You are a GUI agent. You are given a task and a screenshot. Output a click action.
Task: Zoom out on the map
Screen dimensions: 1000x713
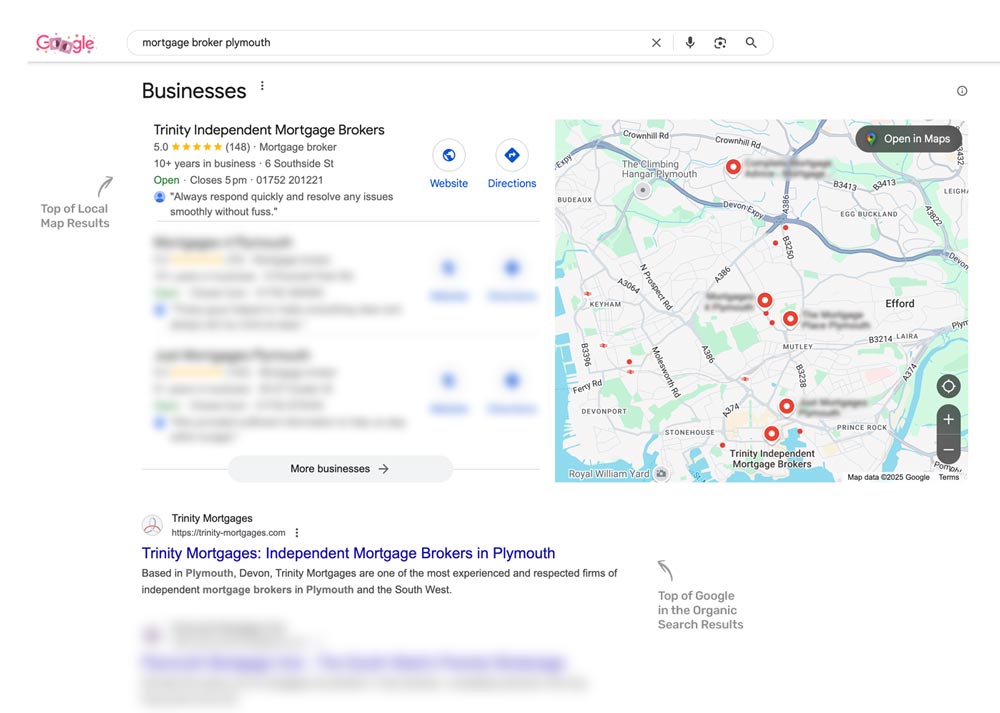(948, 450)
